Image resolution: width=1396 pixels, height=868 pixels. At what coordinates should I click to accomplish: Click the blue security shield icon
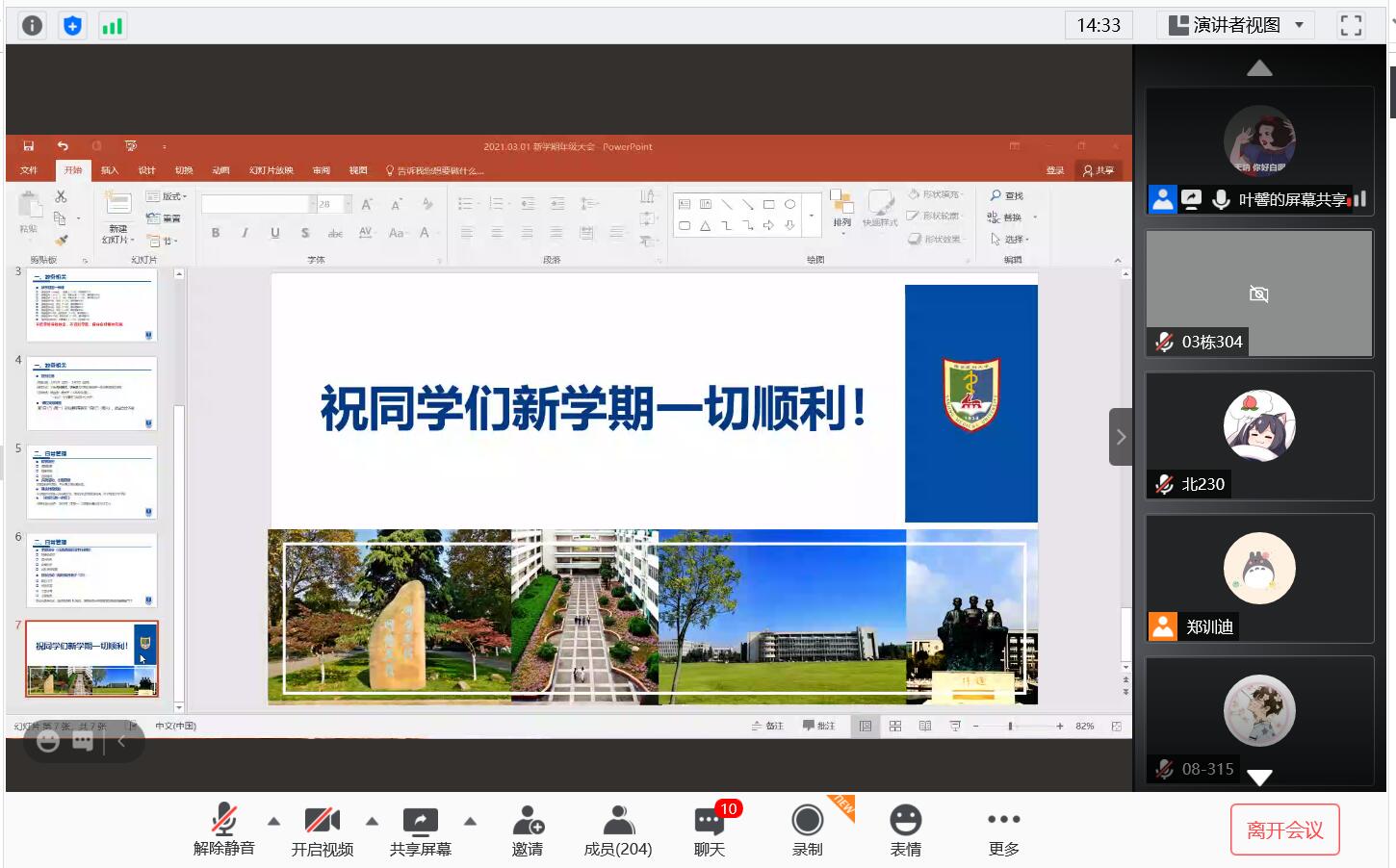[x=72, y=25]
